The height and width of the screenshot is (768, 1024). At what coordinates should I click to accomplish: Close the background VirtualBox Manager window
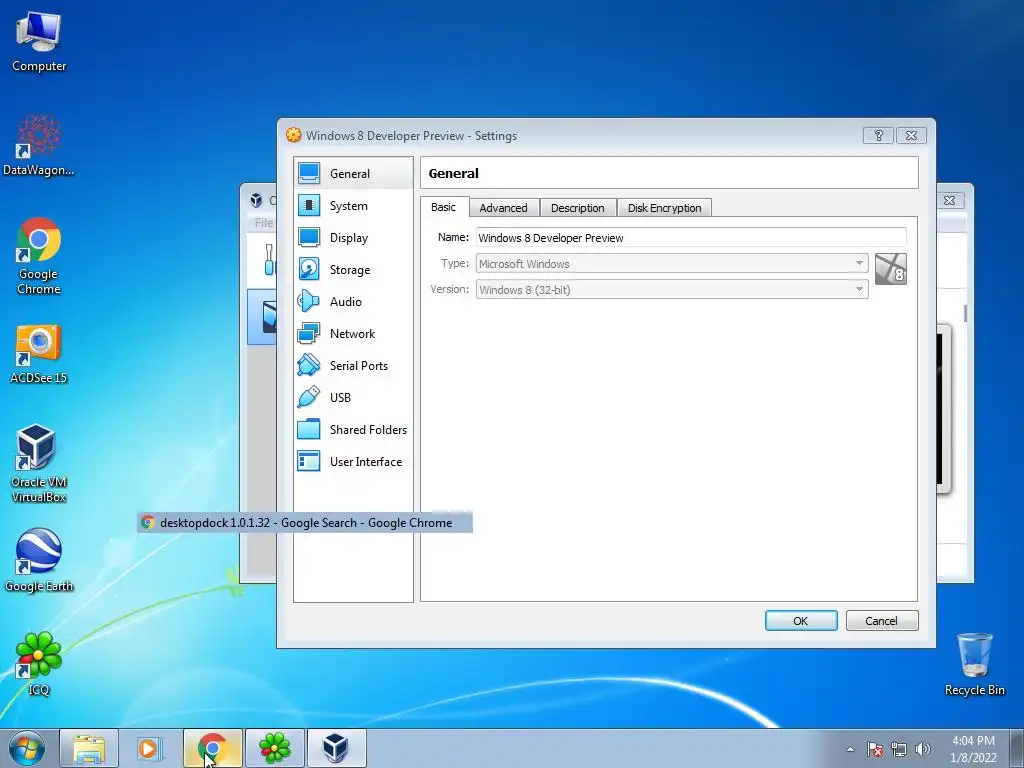(x=950, y=200)
